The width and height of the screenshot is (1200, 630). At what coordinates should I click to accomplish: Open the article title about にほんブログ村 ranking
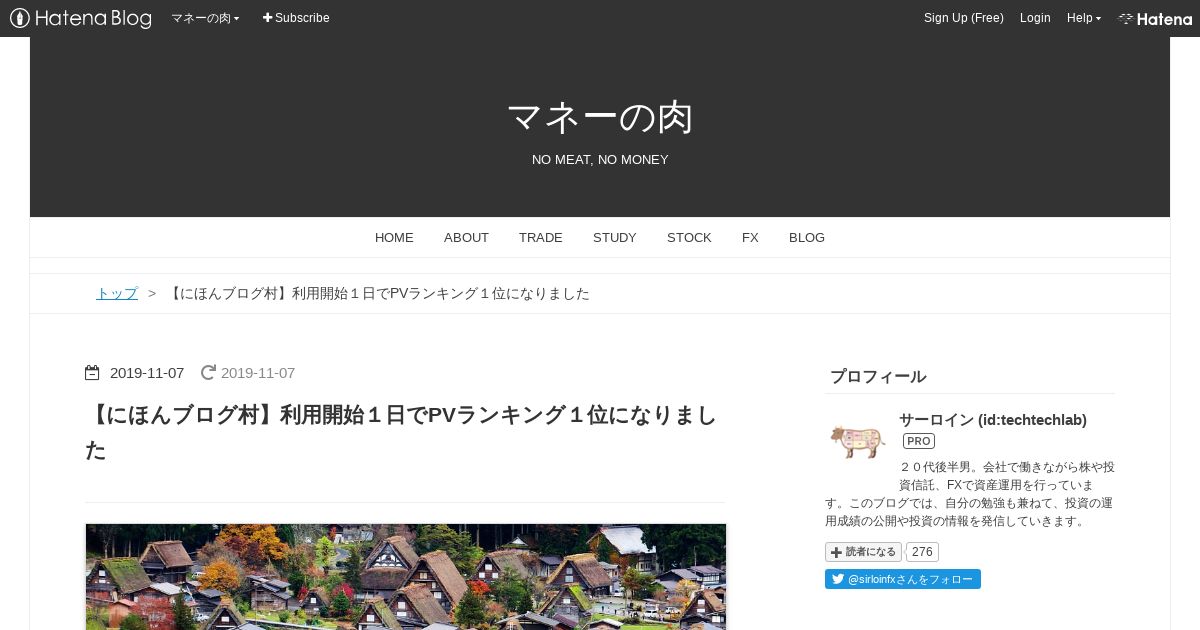pos(401,432)
